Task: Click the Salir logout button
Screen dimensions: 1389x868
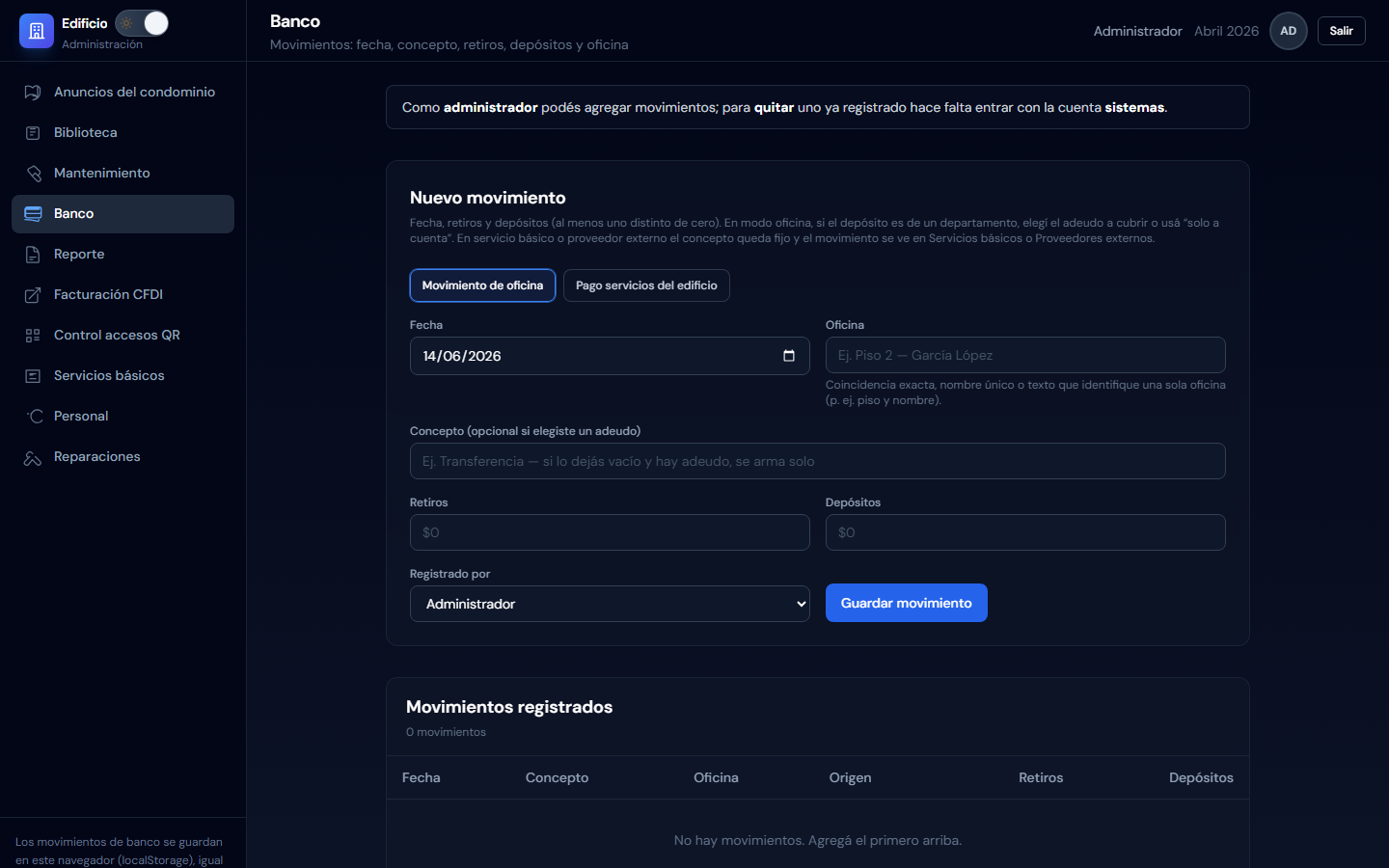Action: [x=1342, y=31]
